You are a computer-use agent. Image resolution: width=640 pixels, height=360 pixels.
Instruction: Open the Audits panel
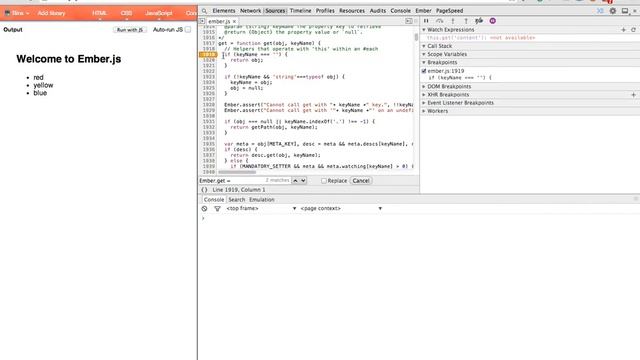pyautogui.click(x=378, y=11)
